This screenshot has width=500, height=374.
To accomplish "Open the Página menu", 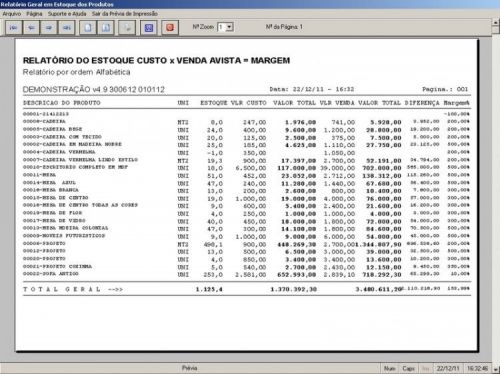I will point(34,14).
